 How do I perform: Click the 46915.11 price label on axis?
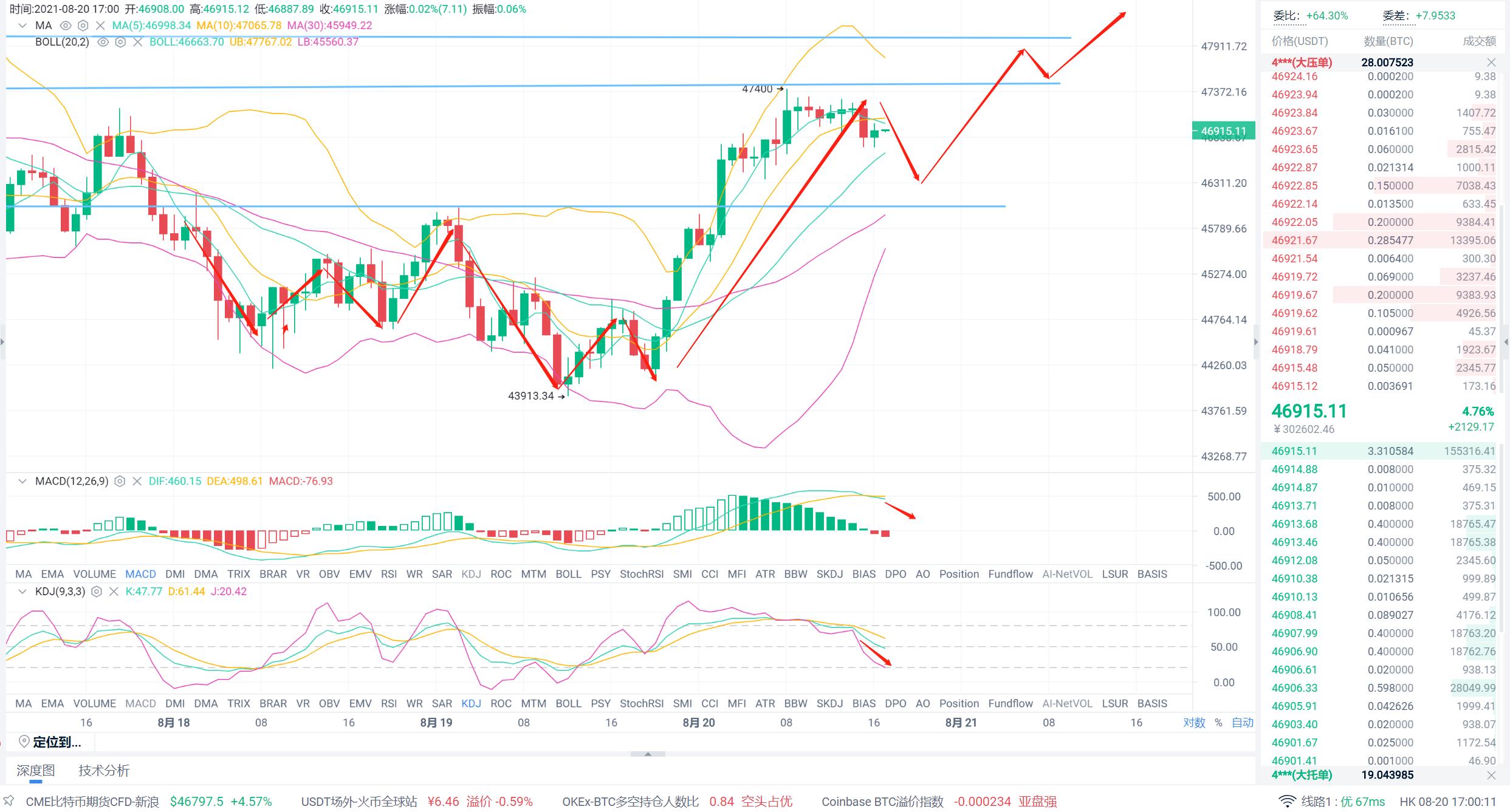[x=1223, y=131]
